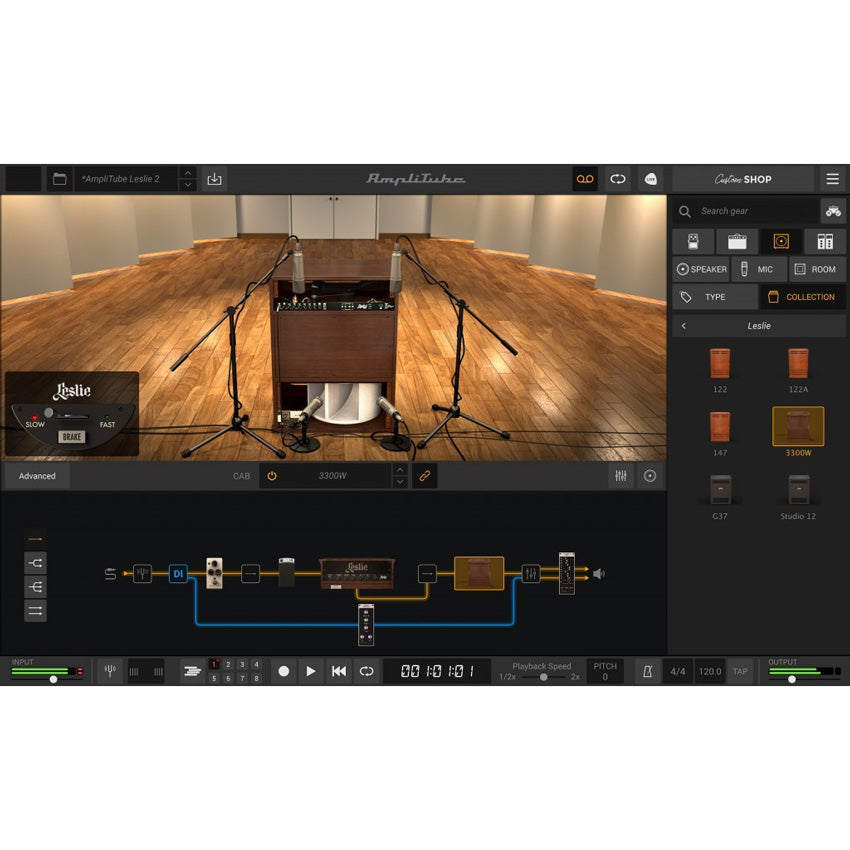
Task: Open the cab mixer faders icon
Action: click(621, 476)
